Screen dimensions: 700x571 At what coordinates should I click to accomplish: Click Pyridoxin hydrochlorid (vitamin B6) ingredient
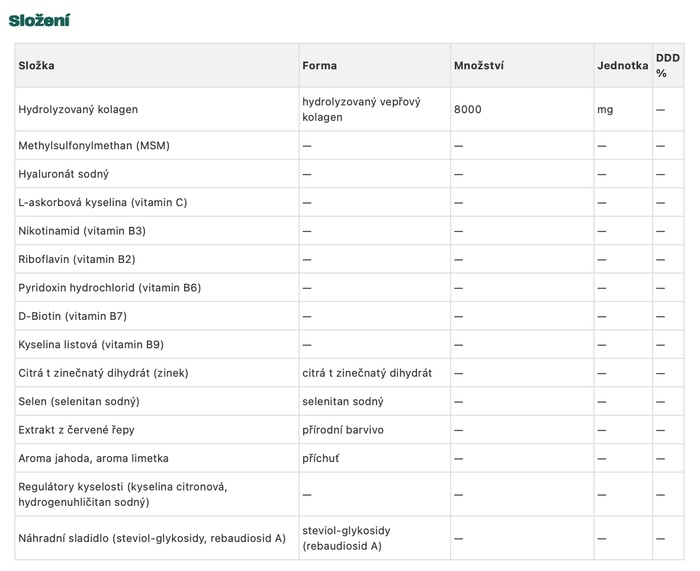click(x=110, y=288)
